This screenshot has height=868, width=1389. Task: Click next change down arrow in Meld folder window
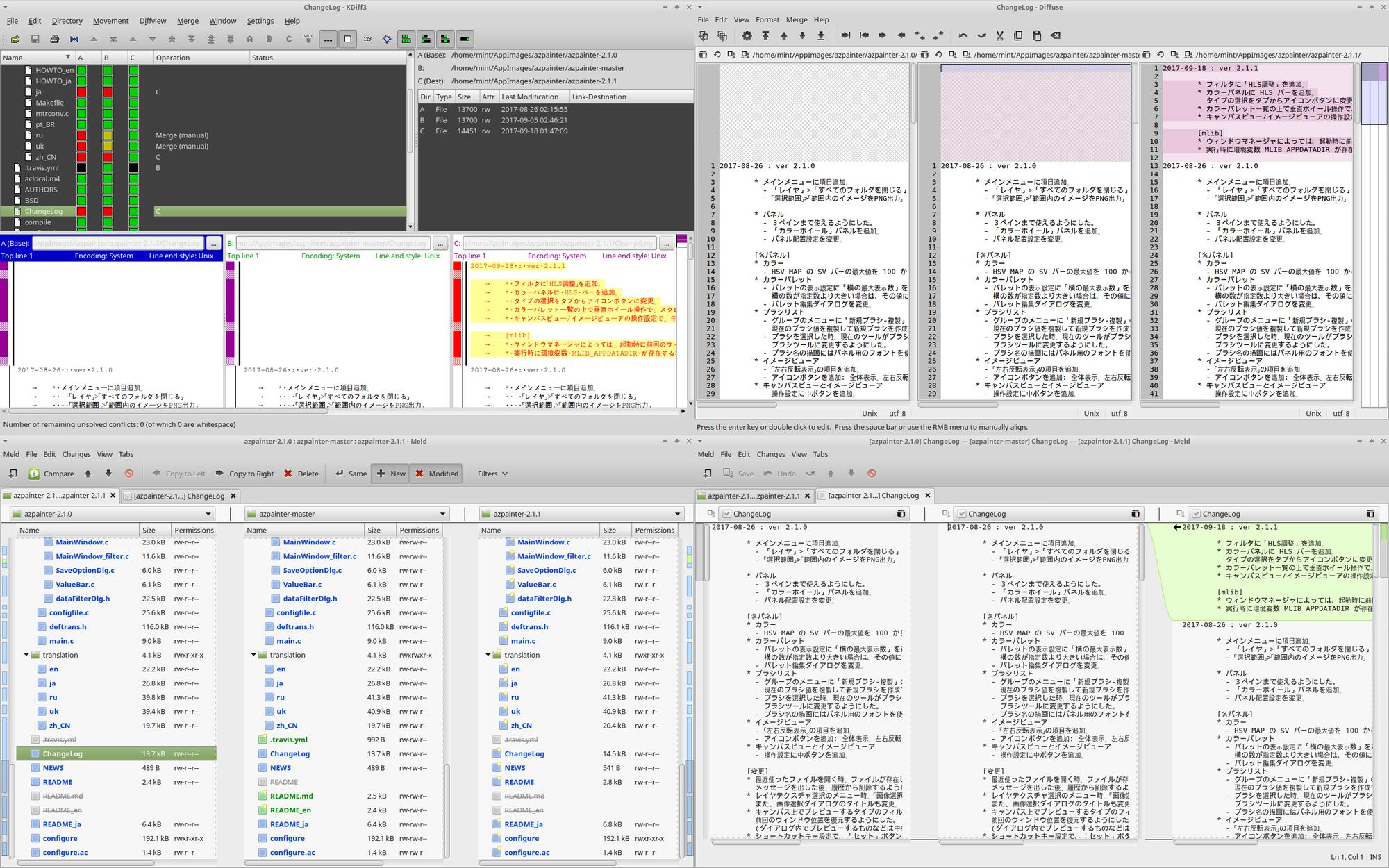[108, 474]
